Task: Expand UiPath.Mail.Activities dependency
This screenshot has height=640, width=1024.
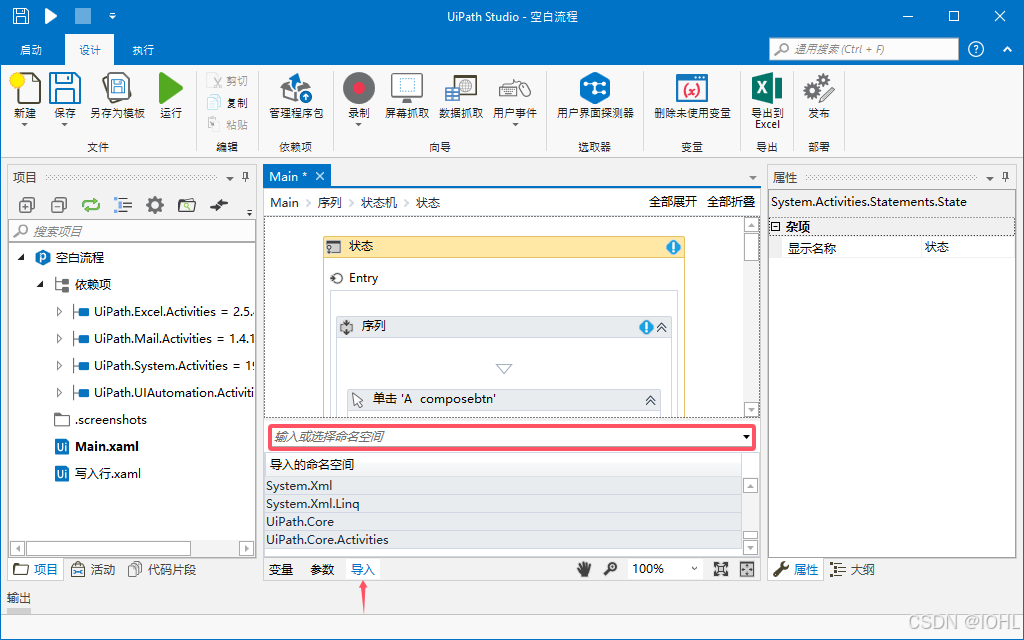Action: click(x=59, y=339)
